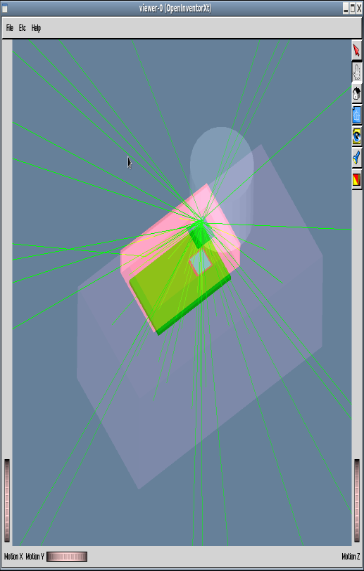Select the Seek flashlight tool
The height and width of the screenshot is (571, 364).
[357, 158]
